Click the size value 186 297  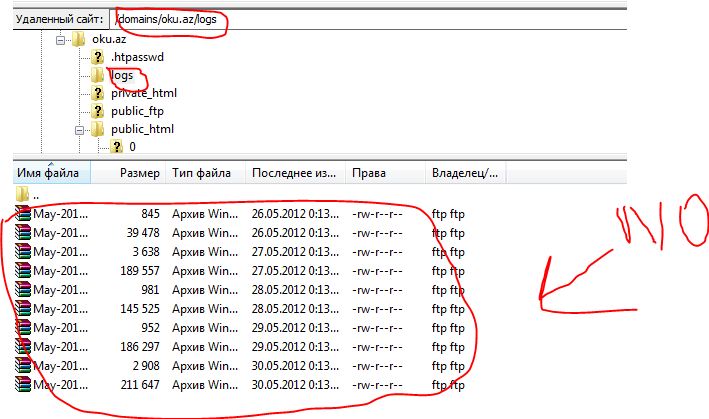pyautogui.click(x=140, y=346)
